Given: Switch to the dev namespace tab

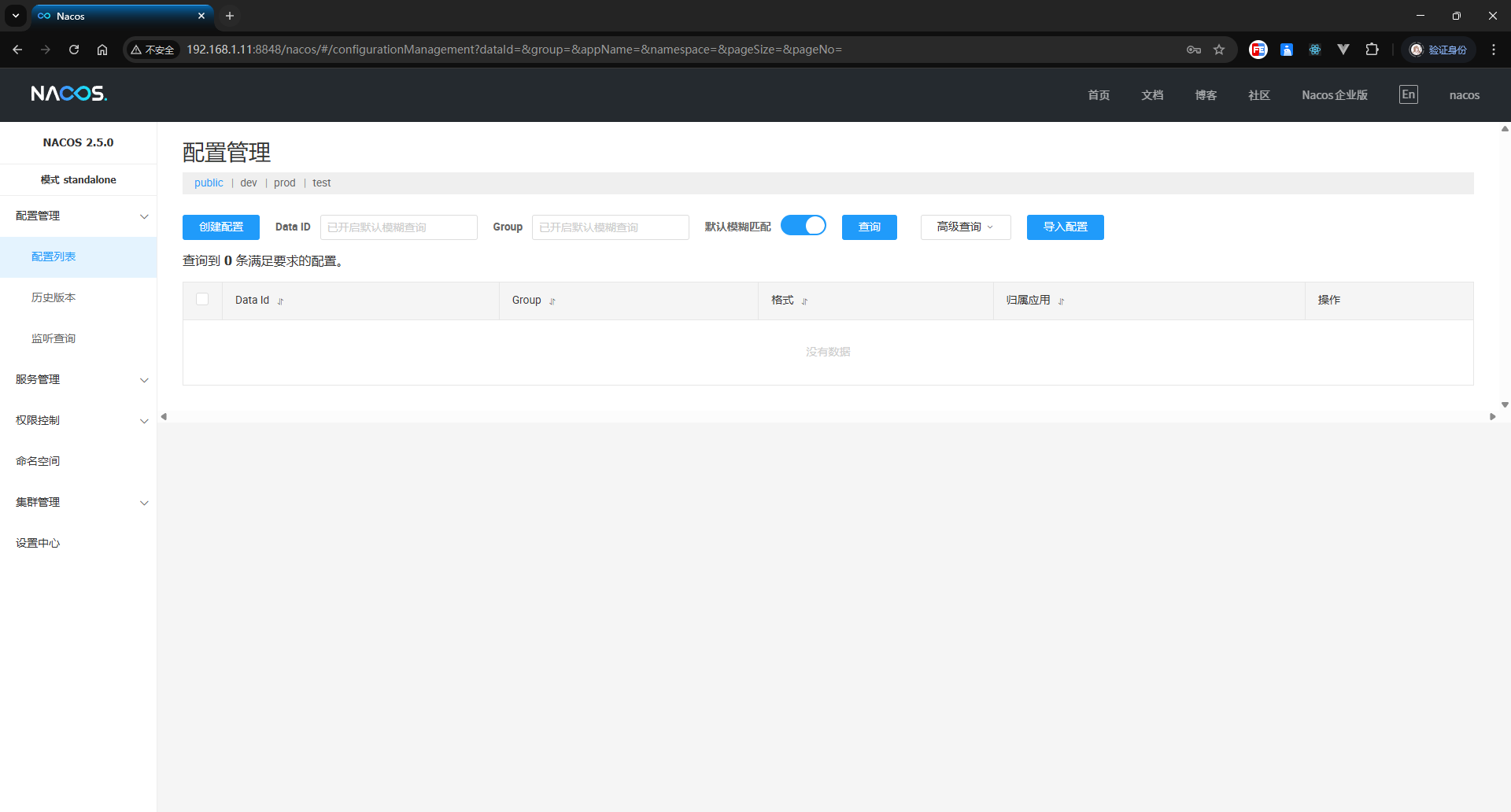Looking at the screenshot, I should 249,183.
